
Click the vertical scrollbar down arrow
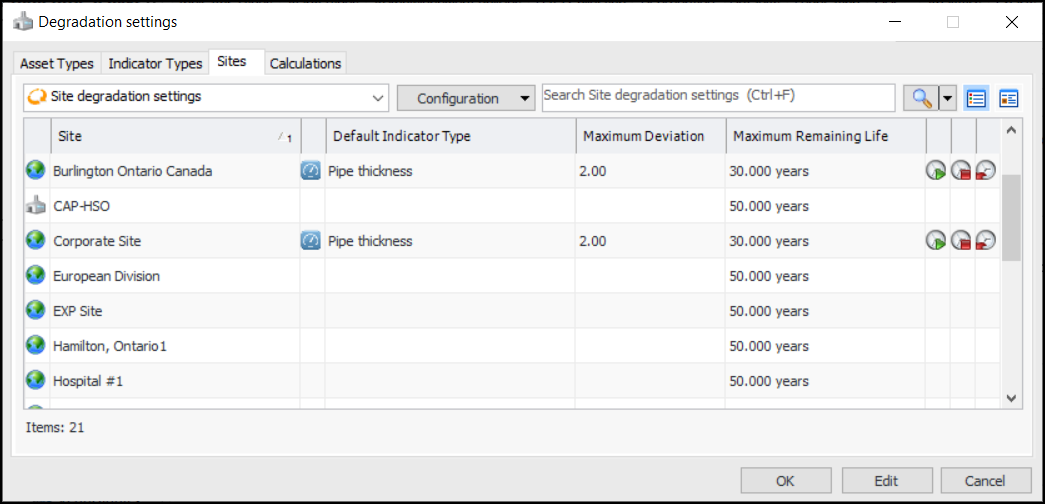tap(1010, 397)
